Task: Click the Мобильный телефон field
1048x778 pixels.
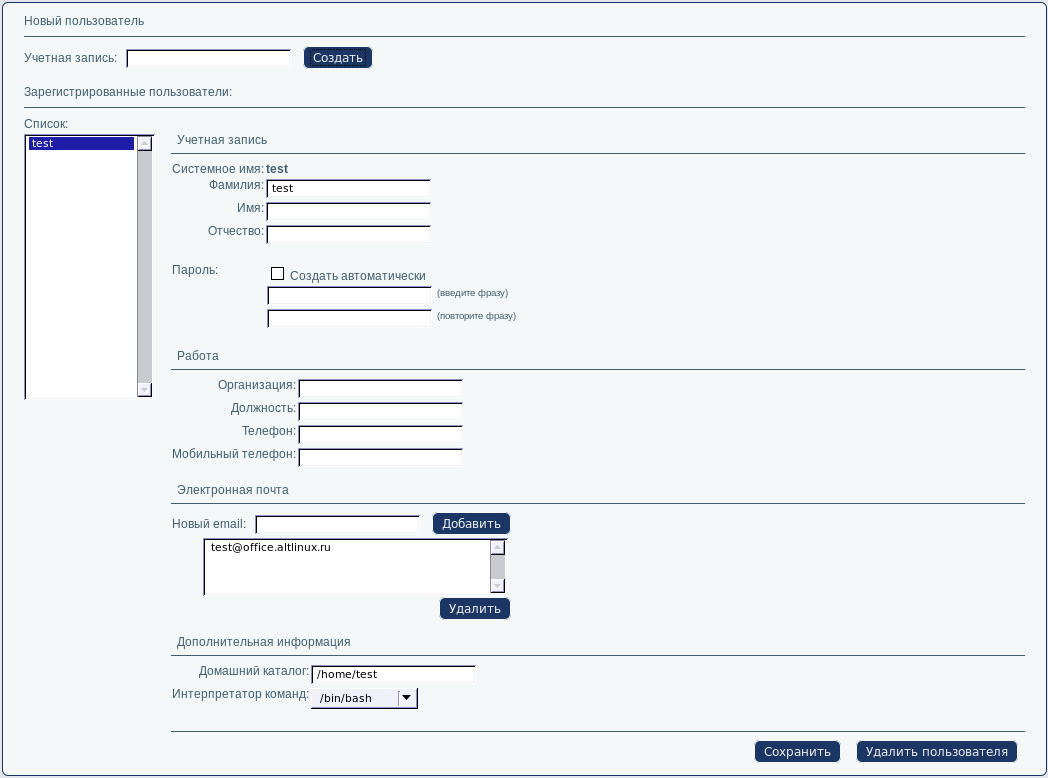Action: tap(380, 457)
